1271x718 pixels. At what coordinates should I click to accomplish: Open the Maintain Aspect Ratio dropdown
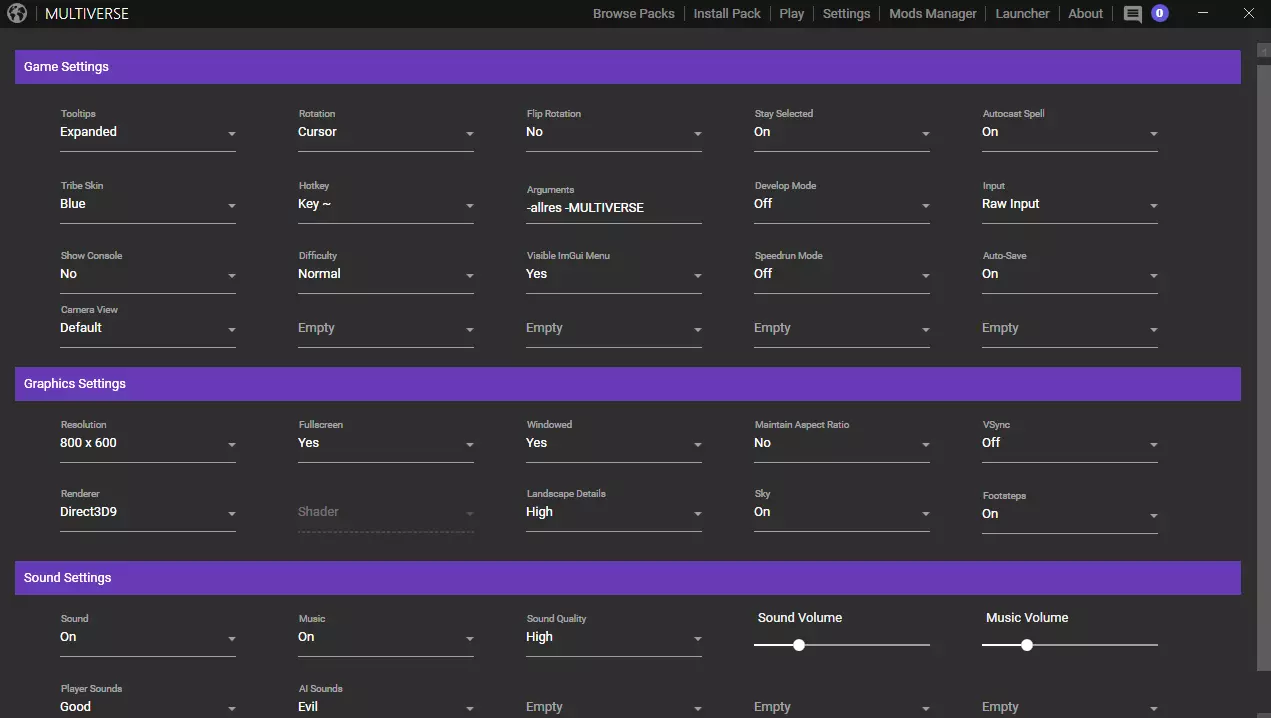pyautogui.click(x=842, y=443)
